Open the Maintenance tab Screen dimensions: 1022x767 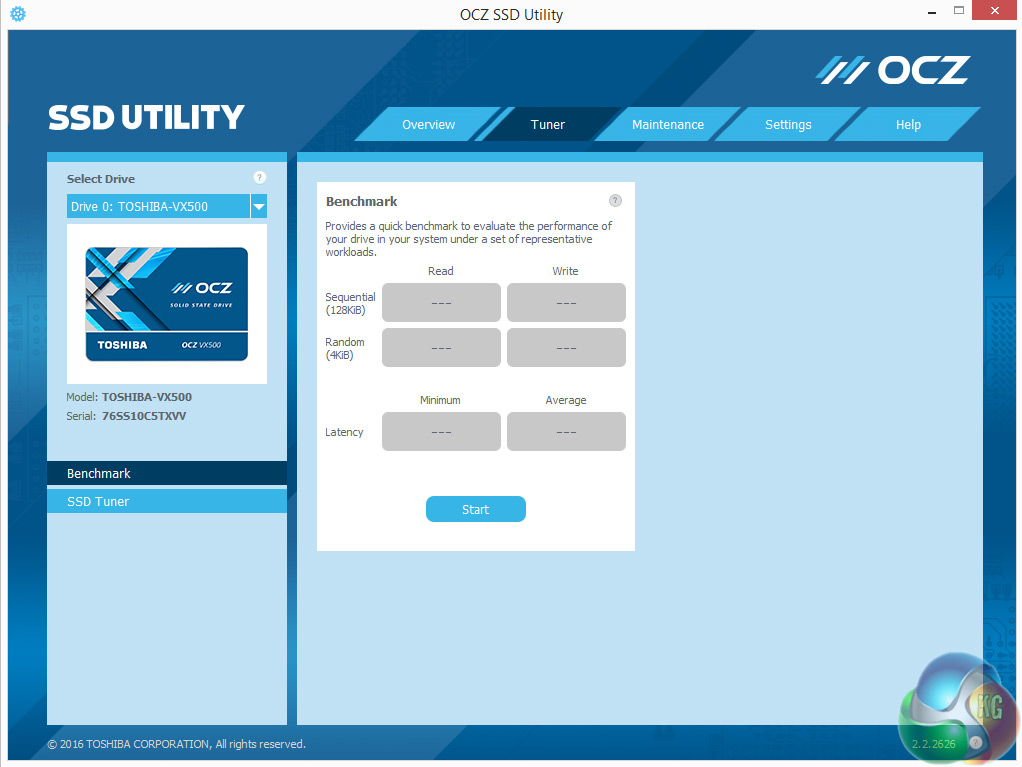(x=667, y=124)
